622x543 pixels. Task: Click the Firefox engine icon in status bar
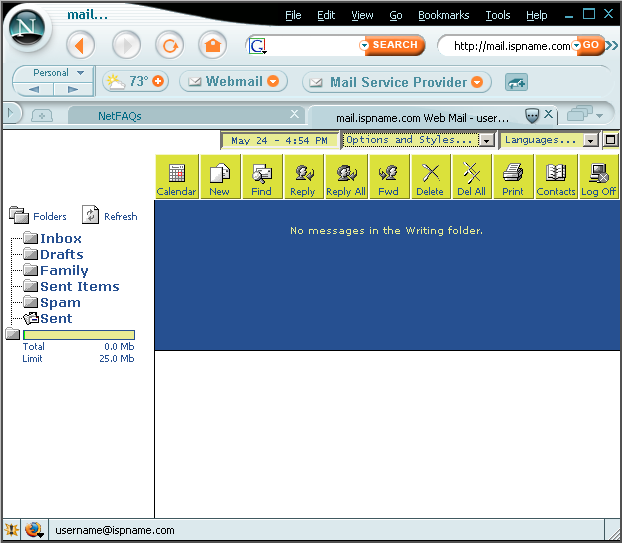pyautogui.click(x=35, y=530)
